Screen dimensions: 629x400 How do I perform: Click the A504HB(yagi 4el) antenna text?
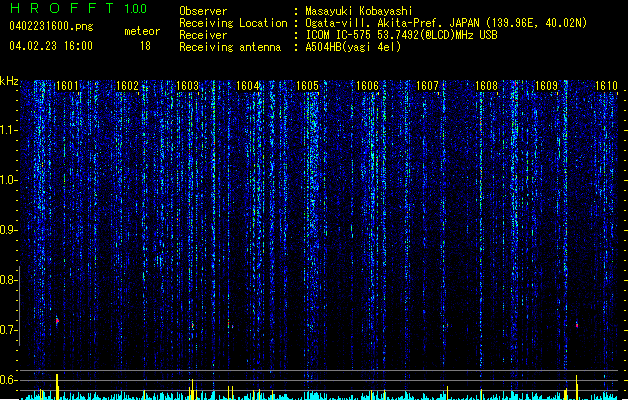coord(353,47)
